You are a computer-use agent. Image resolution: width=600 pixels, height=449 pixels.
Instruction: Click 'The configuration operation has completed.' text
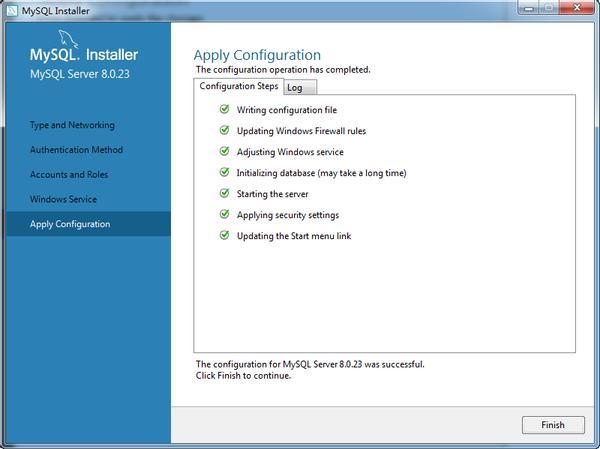pyautogui.click(x=283, y=70)
